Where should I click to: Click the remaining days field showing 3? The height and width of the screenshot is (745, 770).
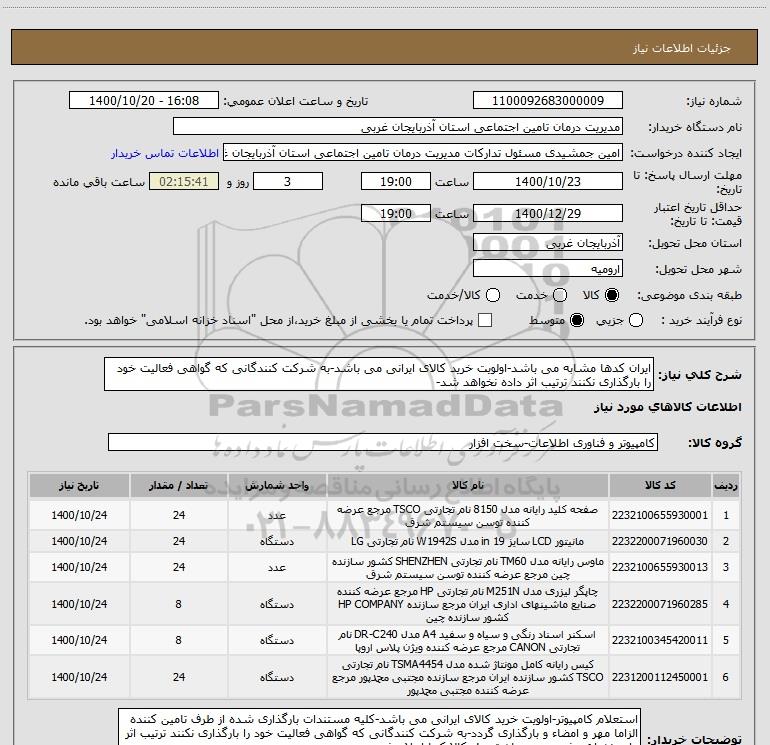point(288,181)
